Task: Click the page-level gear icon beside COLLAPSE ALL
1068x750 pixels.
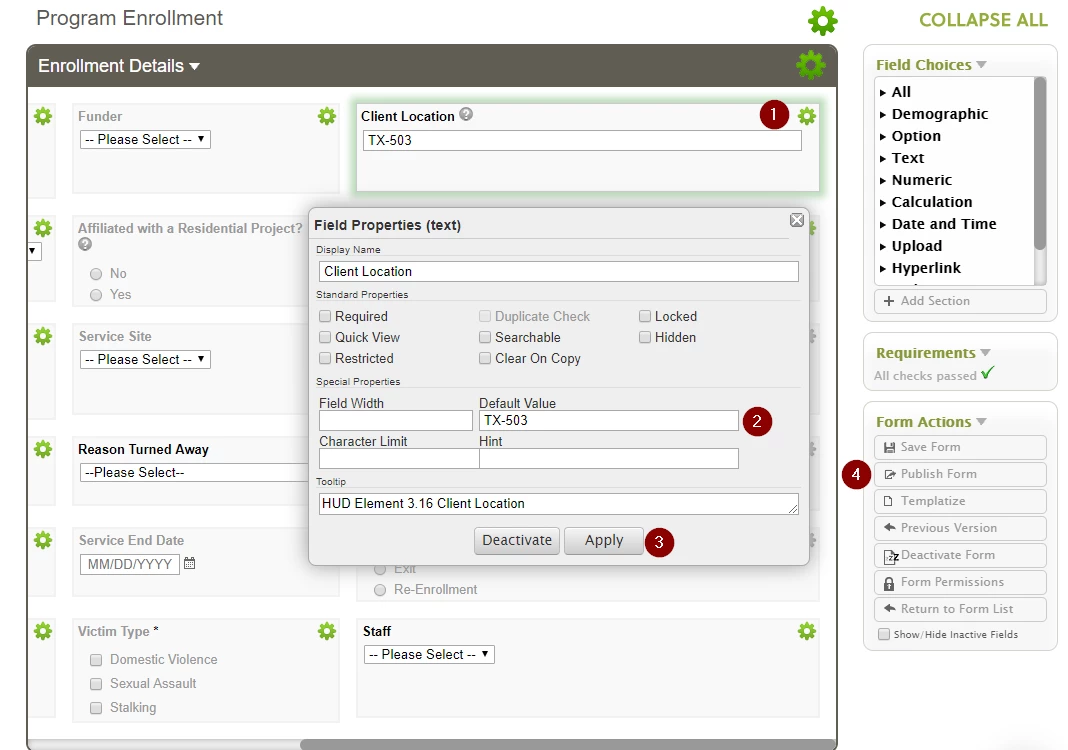Action: click(822, 21)
